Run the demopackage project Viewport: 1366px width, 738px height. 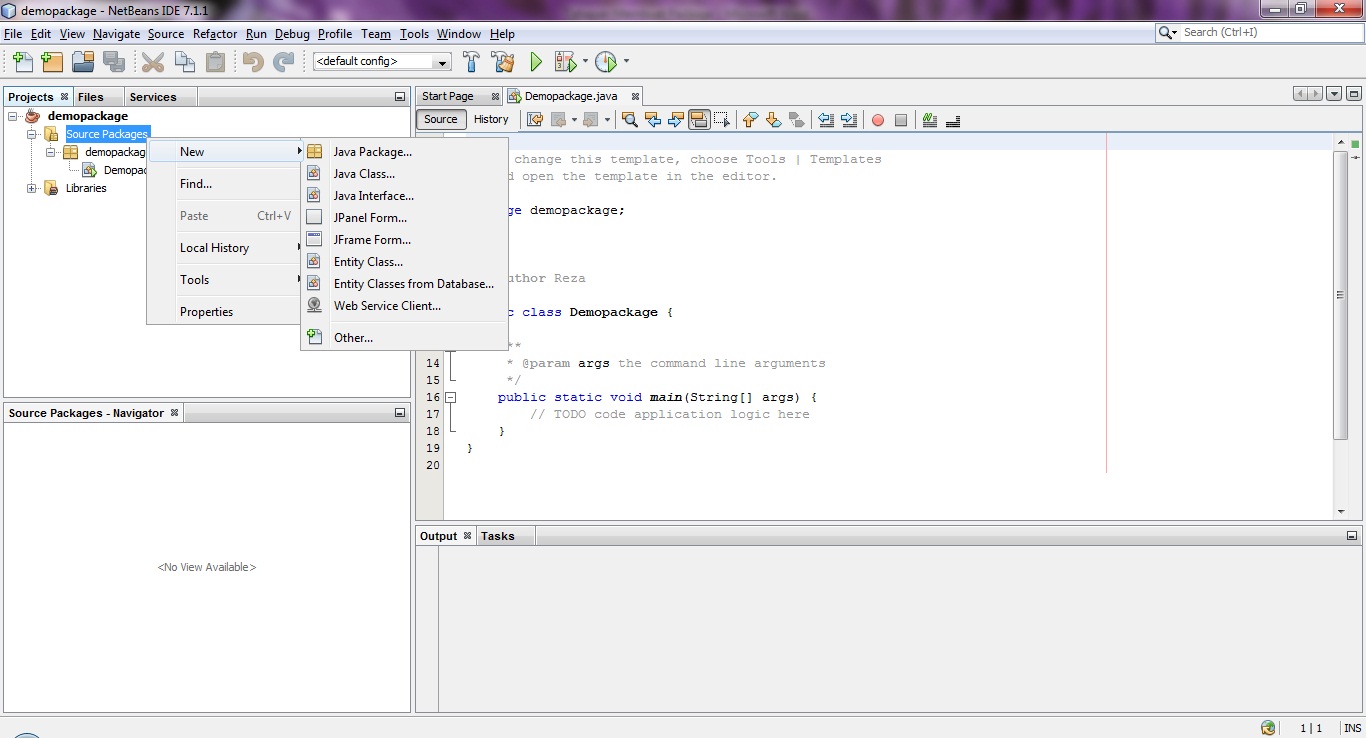pyautogui.click(x=536, y=61)
